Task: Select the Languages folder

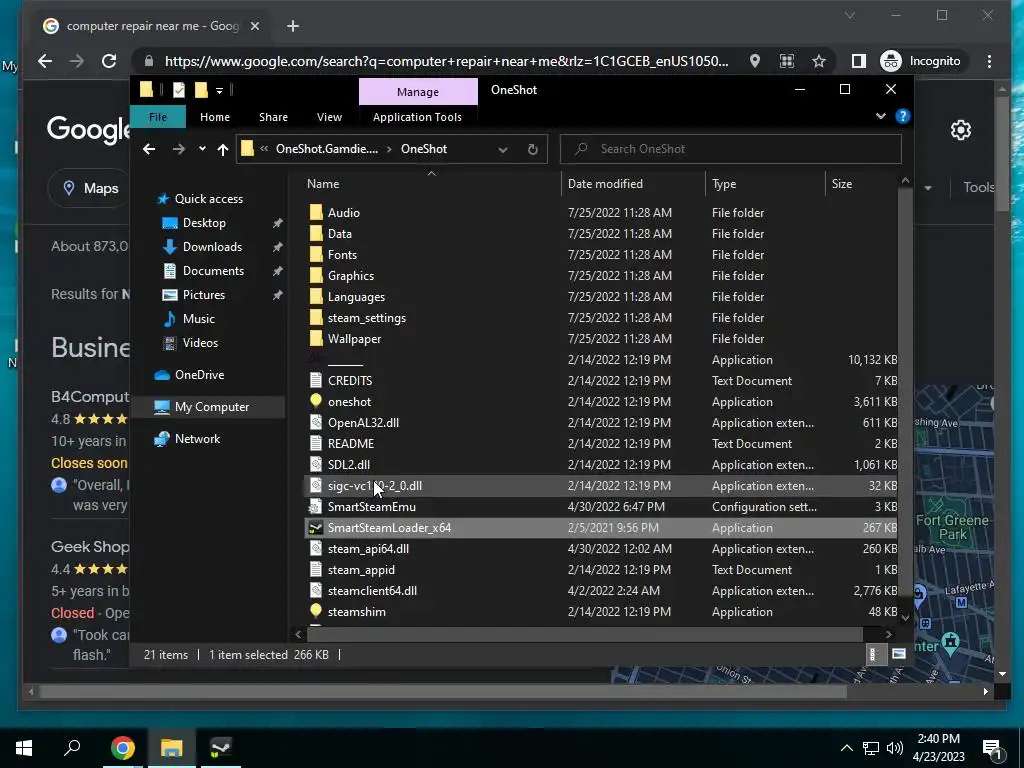Action: click(356, 296)
